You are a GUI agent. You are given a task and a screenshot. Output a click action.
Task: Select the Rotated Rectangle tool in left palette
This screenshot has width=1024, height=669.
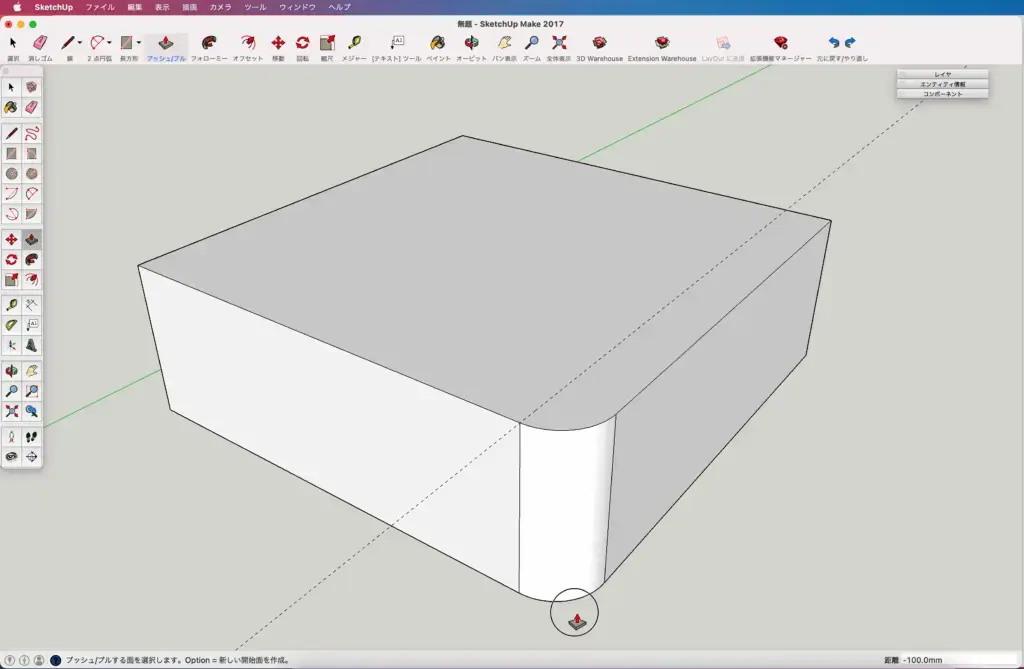pyautogui.click(x=31, y=154)
